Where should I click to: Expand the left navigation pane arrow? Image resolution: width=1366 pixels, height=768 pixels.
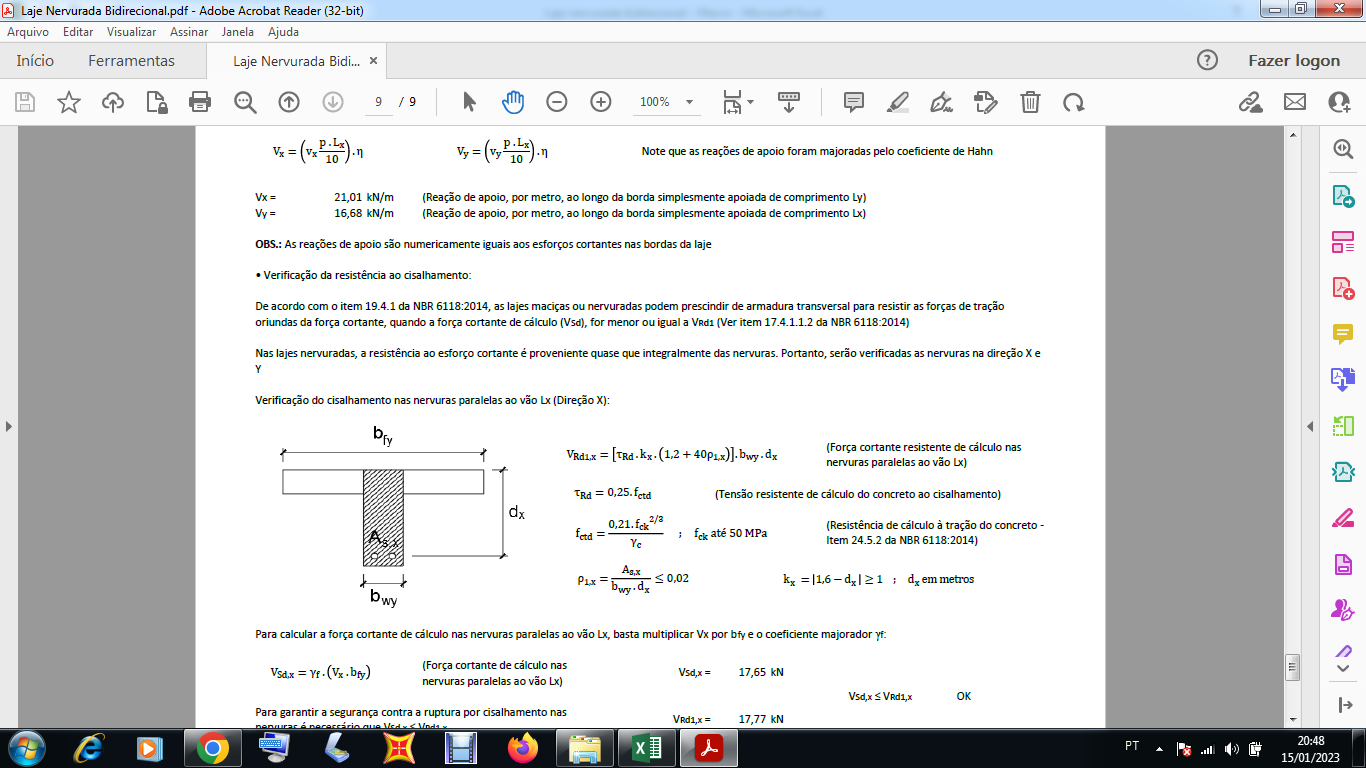point(9,426)
